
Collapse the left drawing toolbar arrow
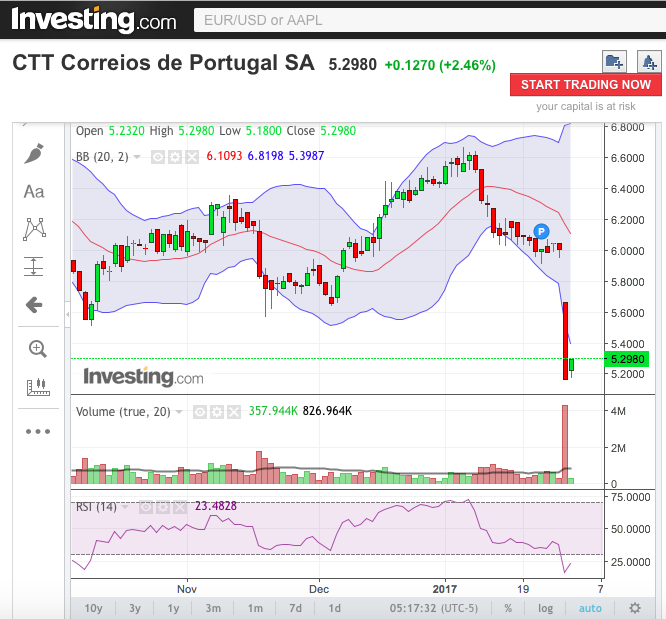[x=68, y=314]
